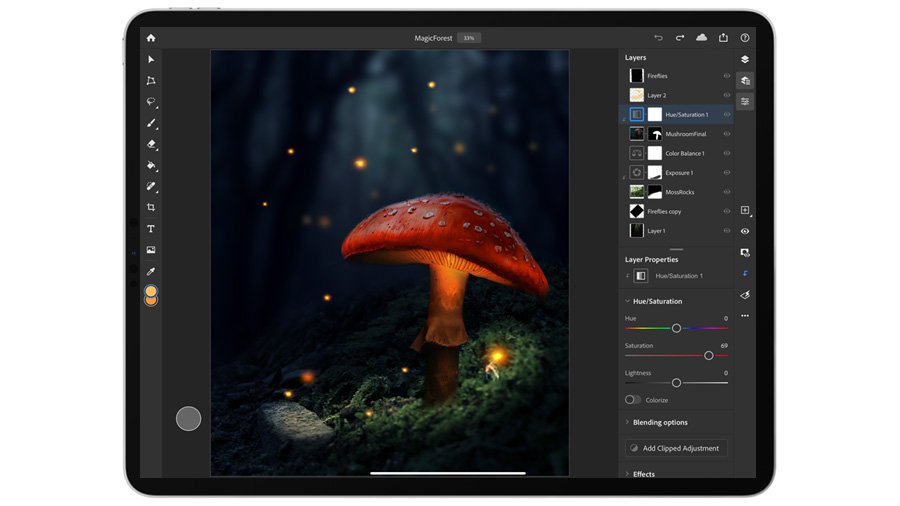Click Add Clipped Adjustment button

point(676,448)
